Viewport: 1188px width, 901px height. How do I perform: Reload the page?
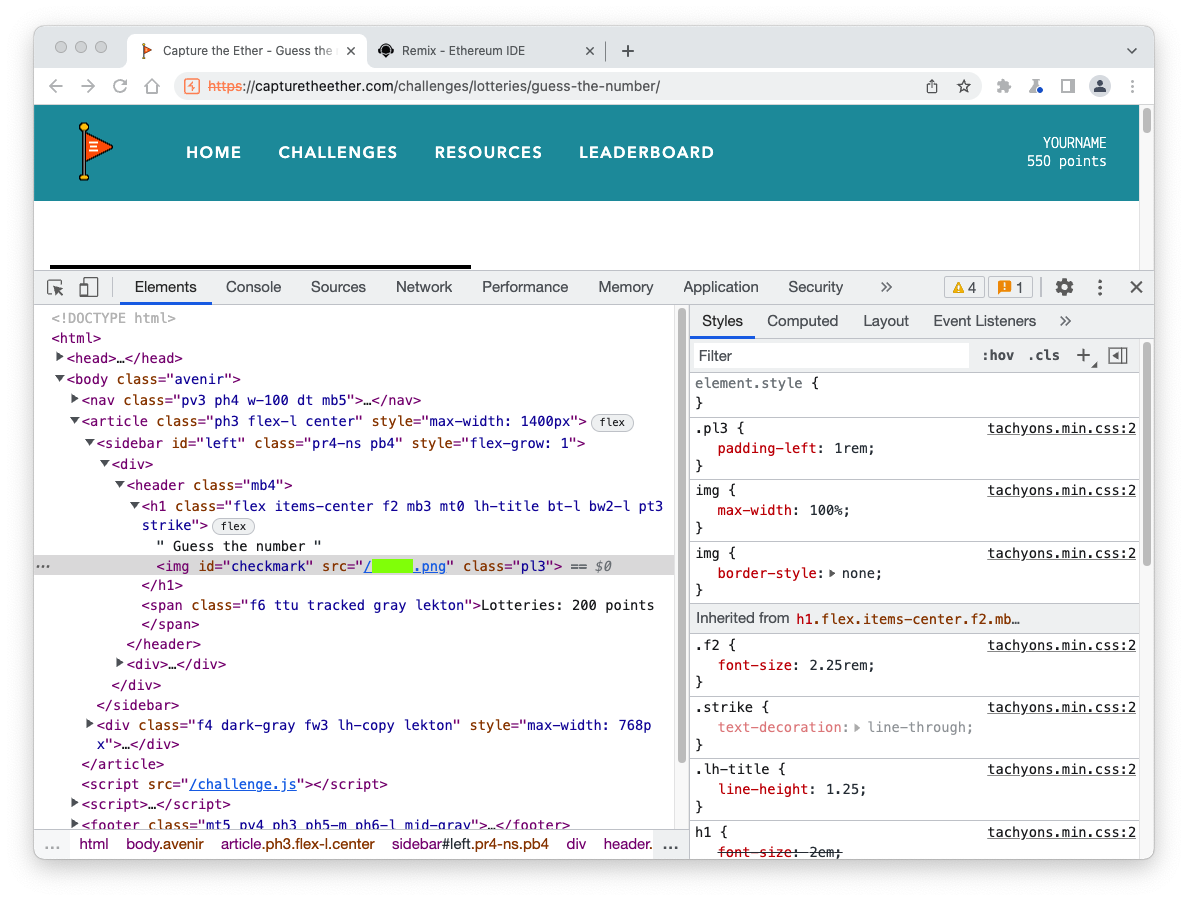click(x=120, y=86)
